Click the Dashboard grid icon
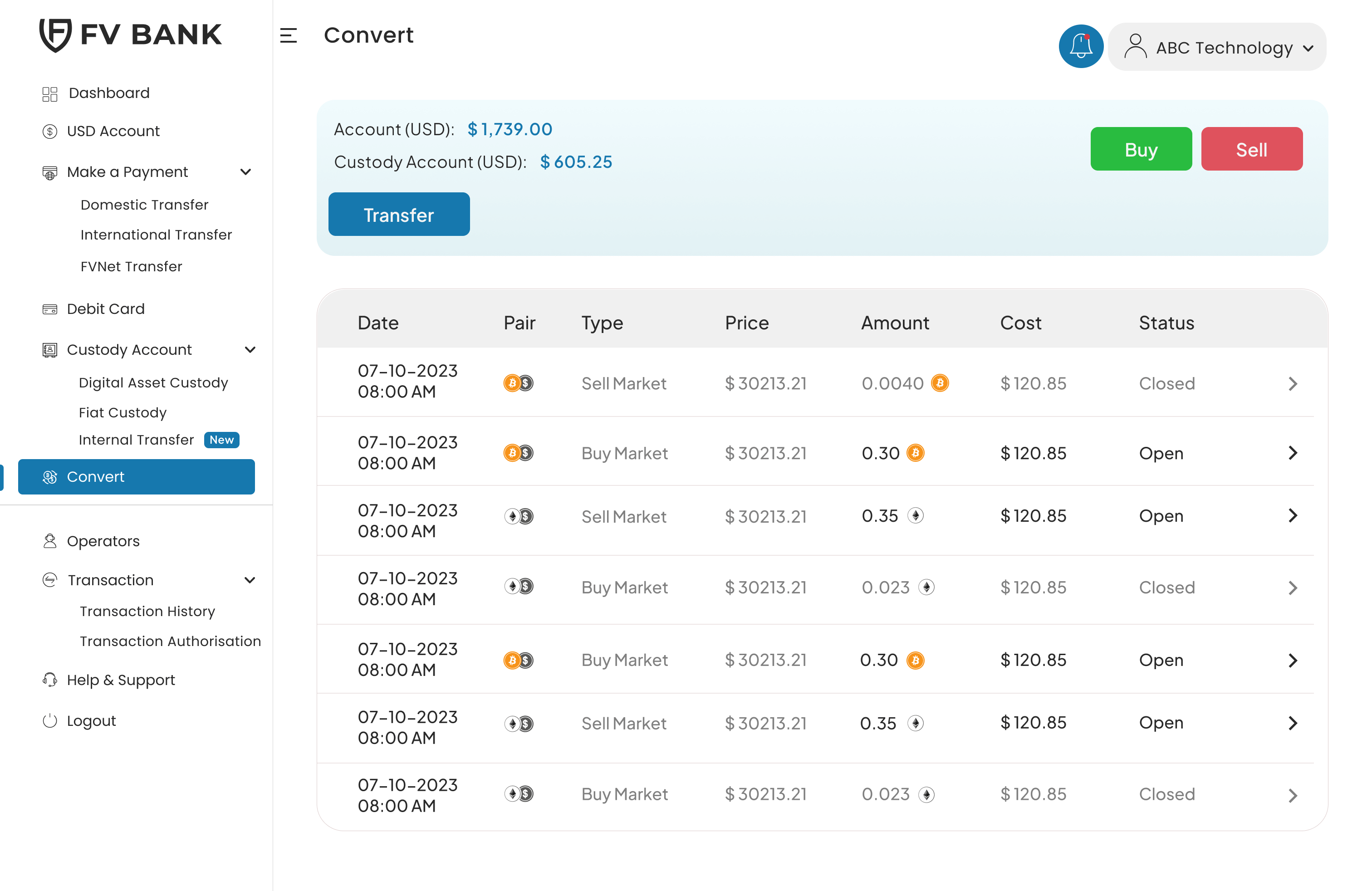The image size is (1372, 891). pos(50,94)
